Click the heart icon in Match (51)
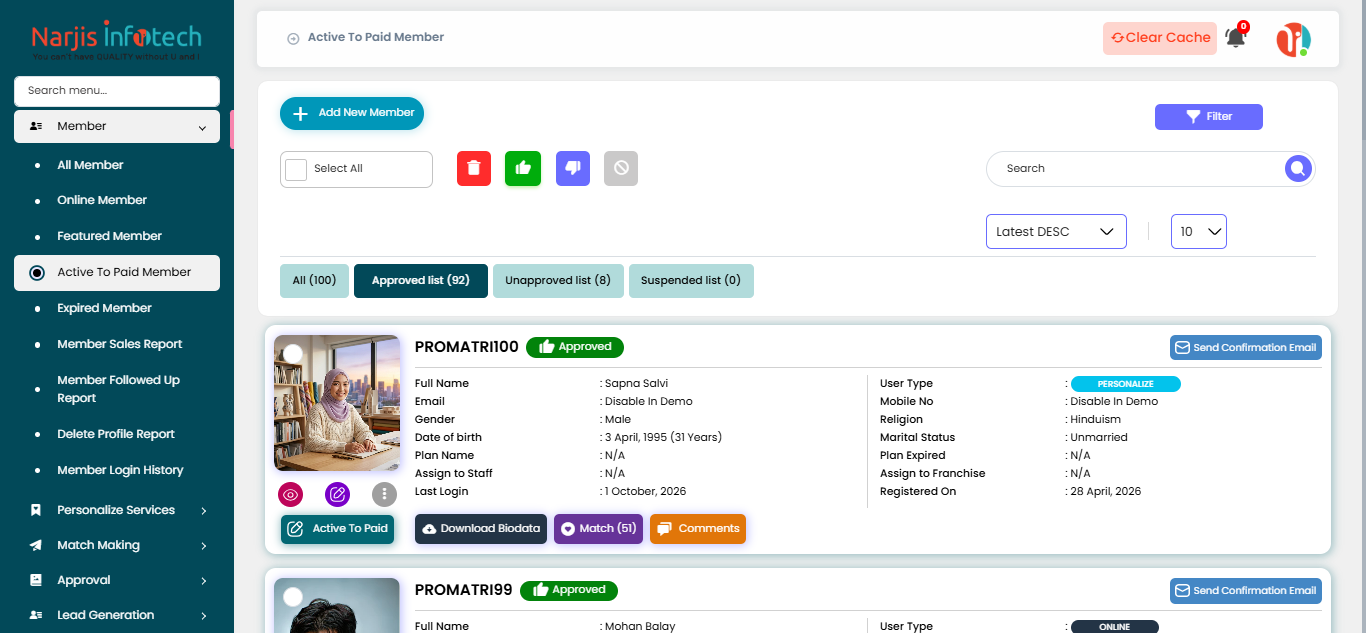The height and width of the screenshot is (633, 1366). [568, 529]
